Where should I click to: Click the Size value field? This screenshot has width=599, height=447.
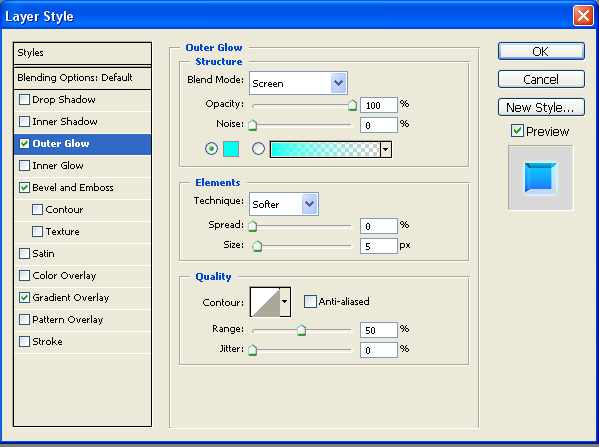click(379, 246)
